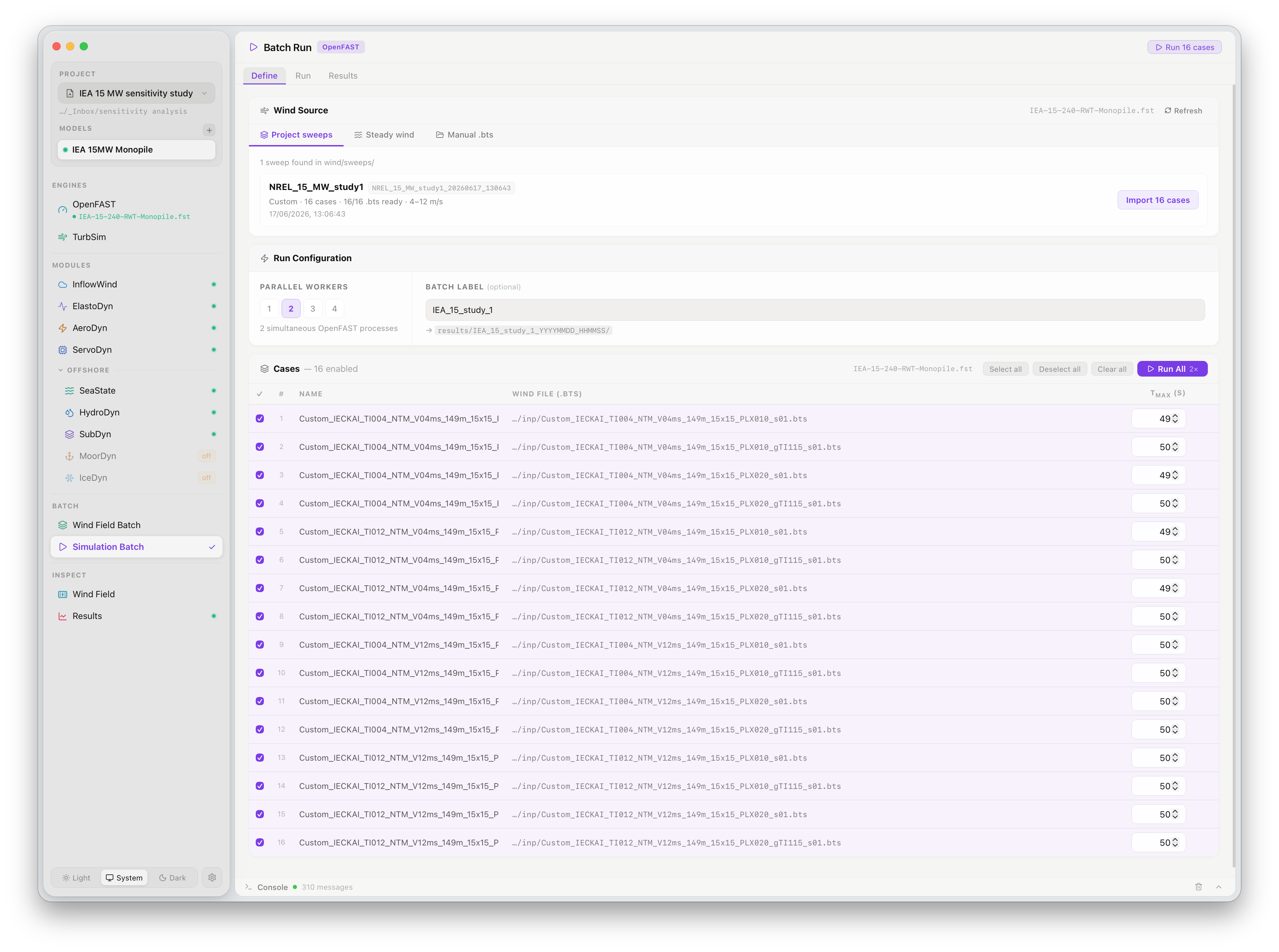Viewport: 1279px width, 952px height.
Task: Click the Batch Label input field
Action: click(815, 310)
